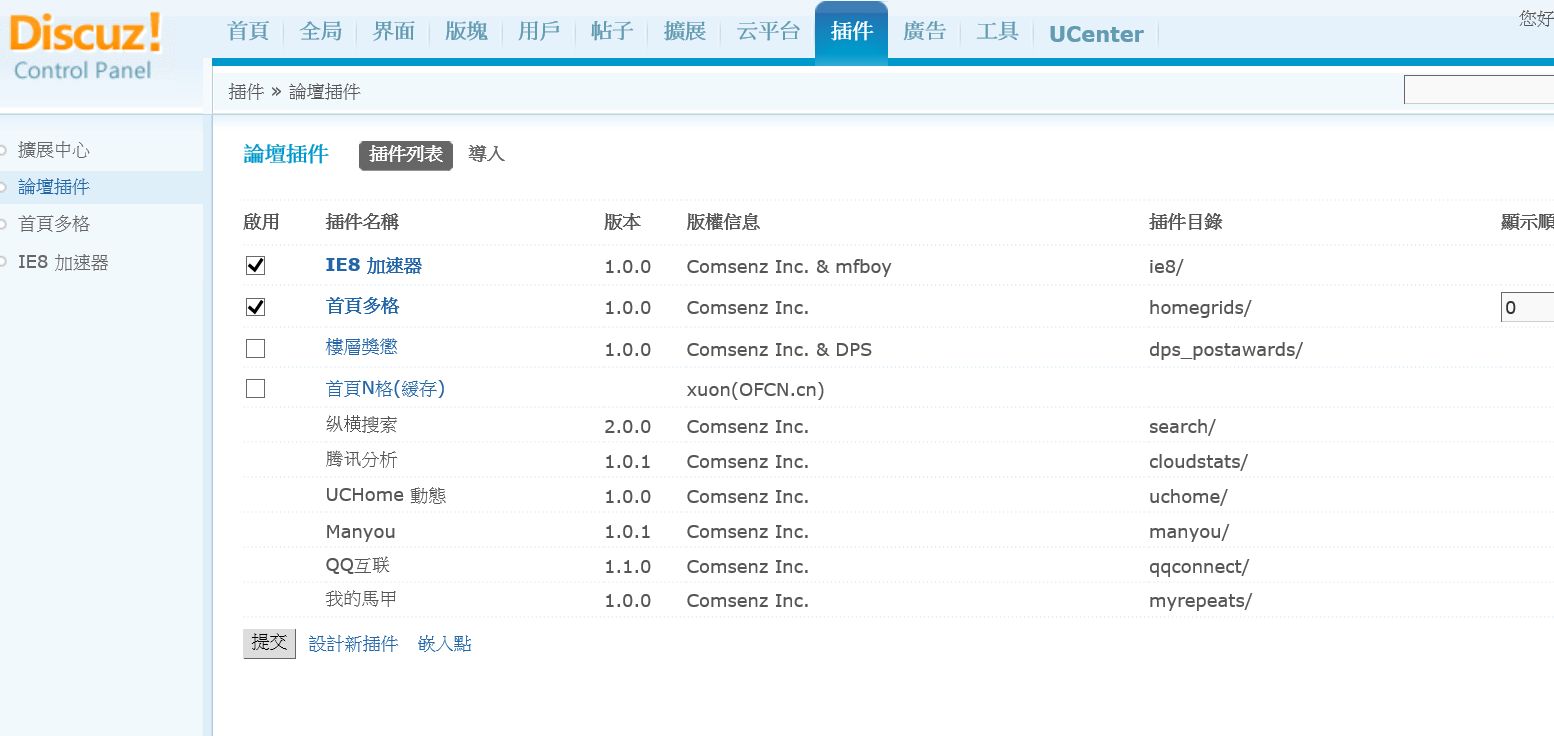Uncheck the 首頁多格 enable checkbox
The width and height of the screenshot is (1554, 736).
coord(255,306)
